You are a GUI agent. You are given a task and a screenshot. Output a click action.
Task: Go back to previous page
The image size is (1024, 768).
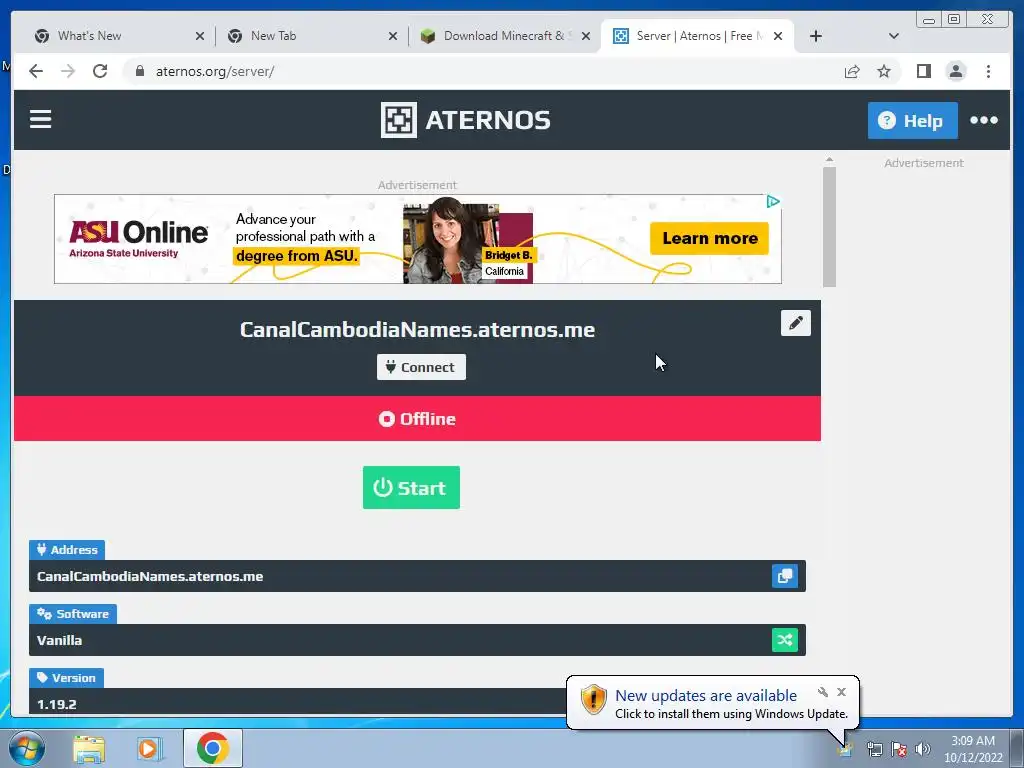(x=36, y=71)
